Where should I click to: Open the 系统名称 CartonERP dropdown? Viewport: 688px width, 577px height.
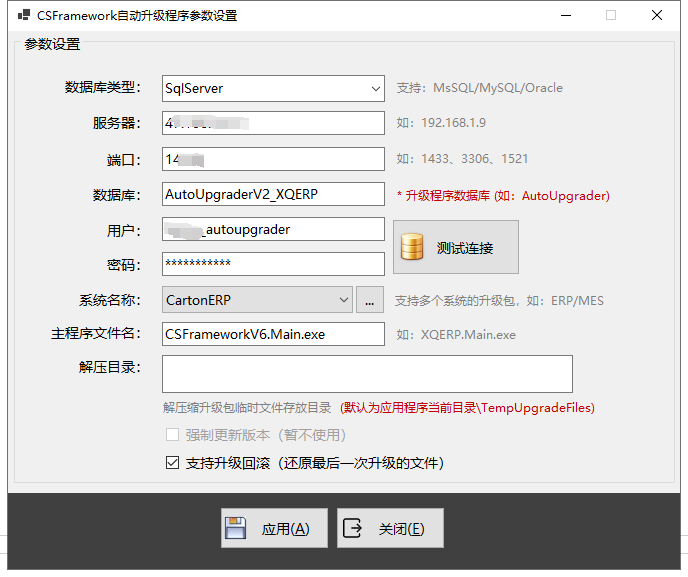[257, 300]
